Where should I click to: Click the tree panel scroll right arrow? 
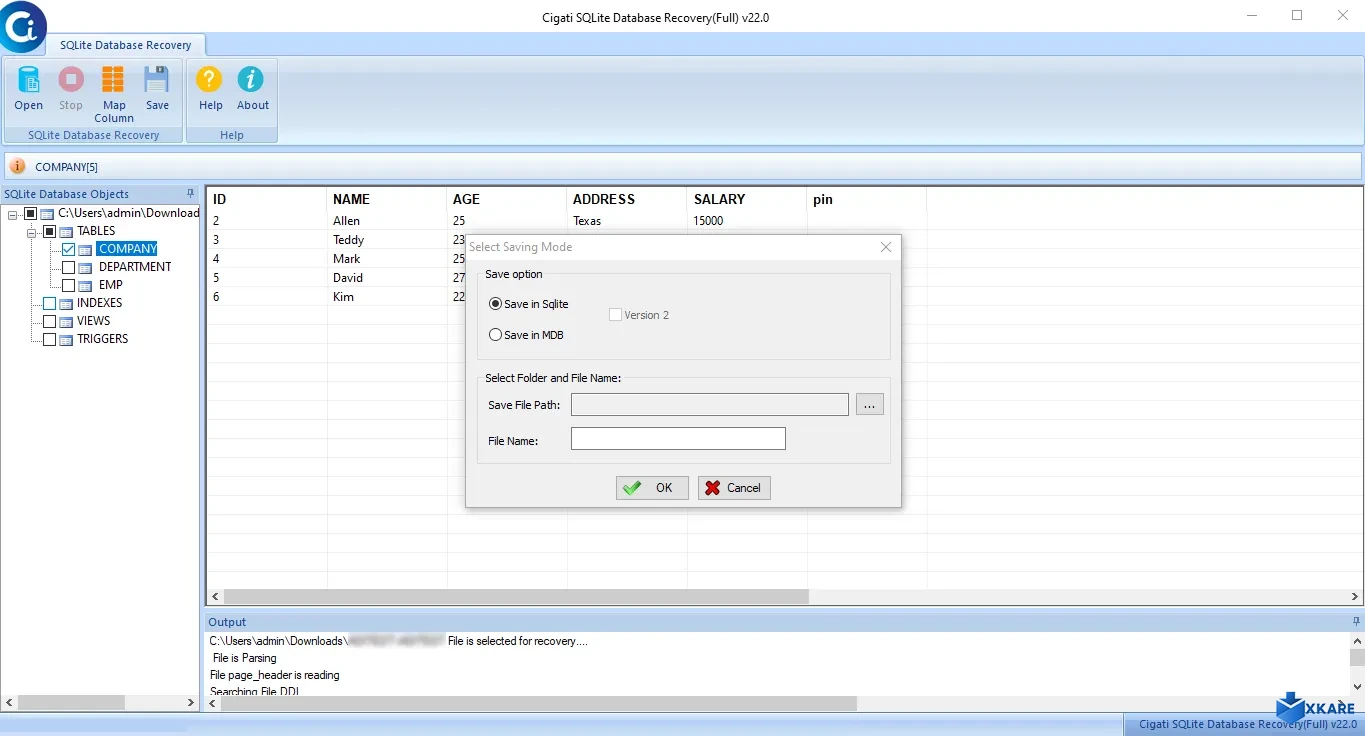191,704
